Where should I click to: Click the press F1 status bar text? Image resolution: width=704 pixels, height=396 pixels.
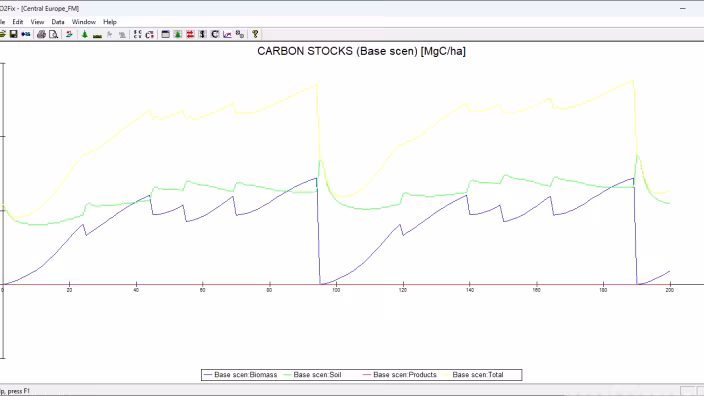click(x=18, y=391)
